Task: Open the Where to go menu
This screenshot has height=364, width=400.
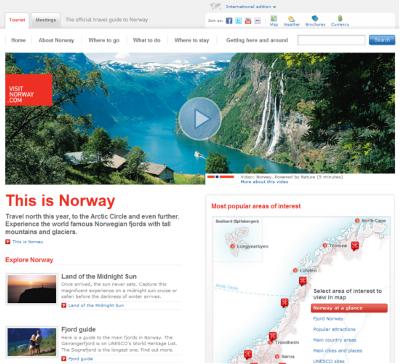Action: click(104, 40)
